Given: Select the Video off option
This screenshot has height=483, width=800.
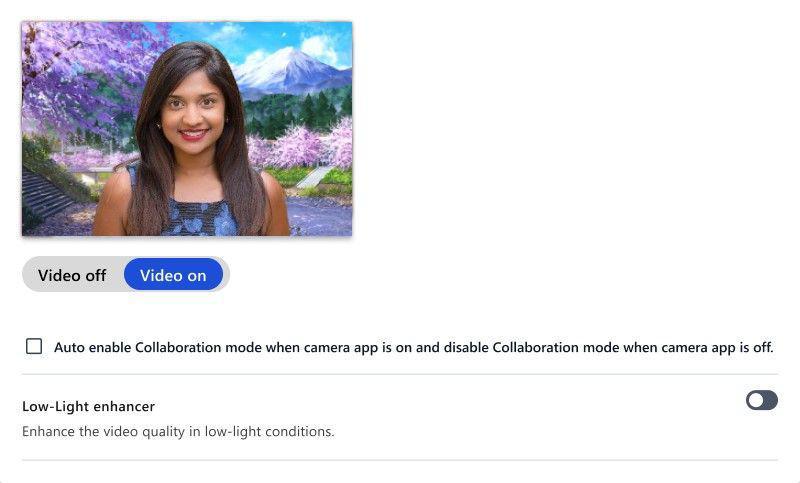Looking at the screenshot, I should point(72,275).
